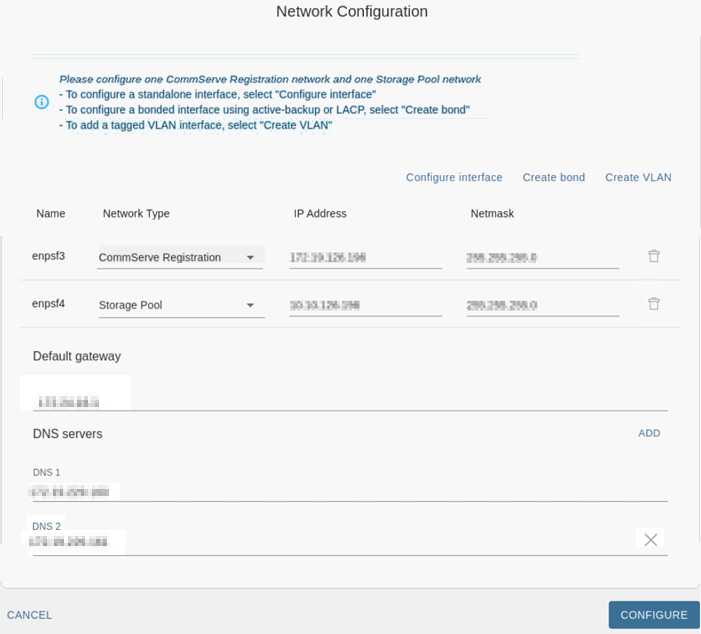Click into the DNS 1 field
The width and height of the screenshot is (701, 634).
click(350, 492)
